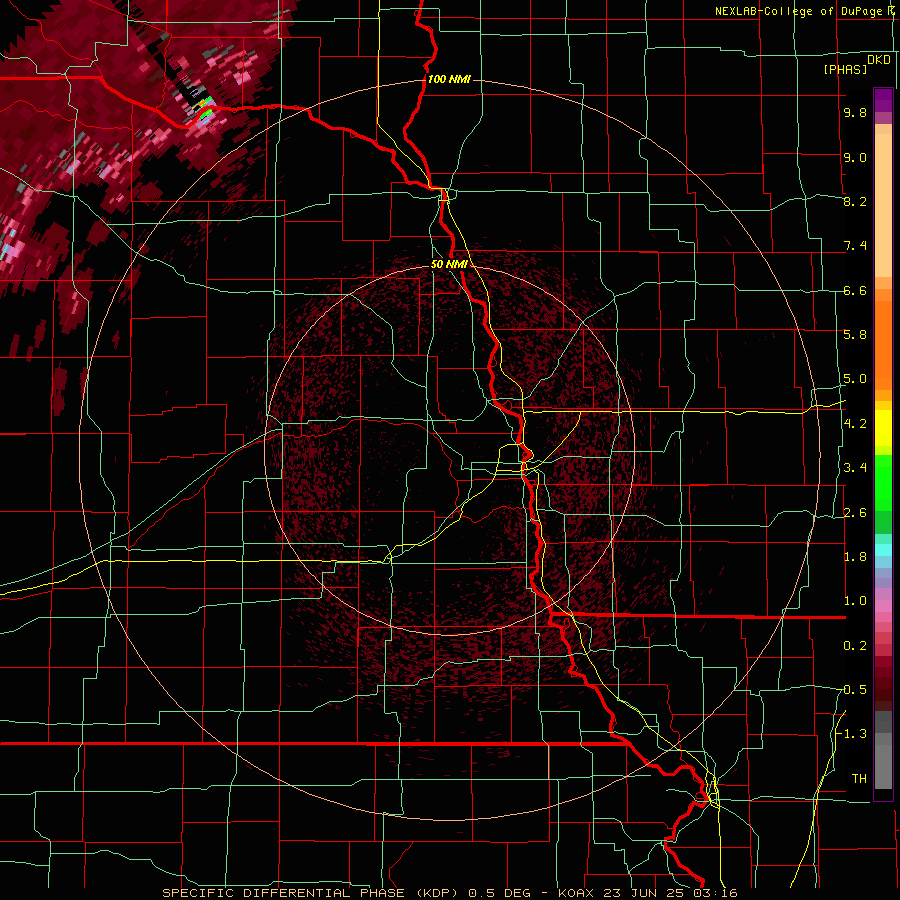Click the 4.2 value on color scale
The width and height of the screenshot is (900, 900).
(x=855, y=423)
